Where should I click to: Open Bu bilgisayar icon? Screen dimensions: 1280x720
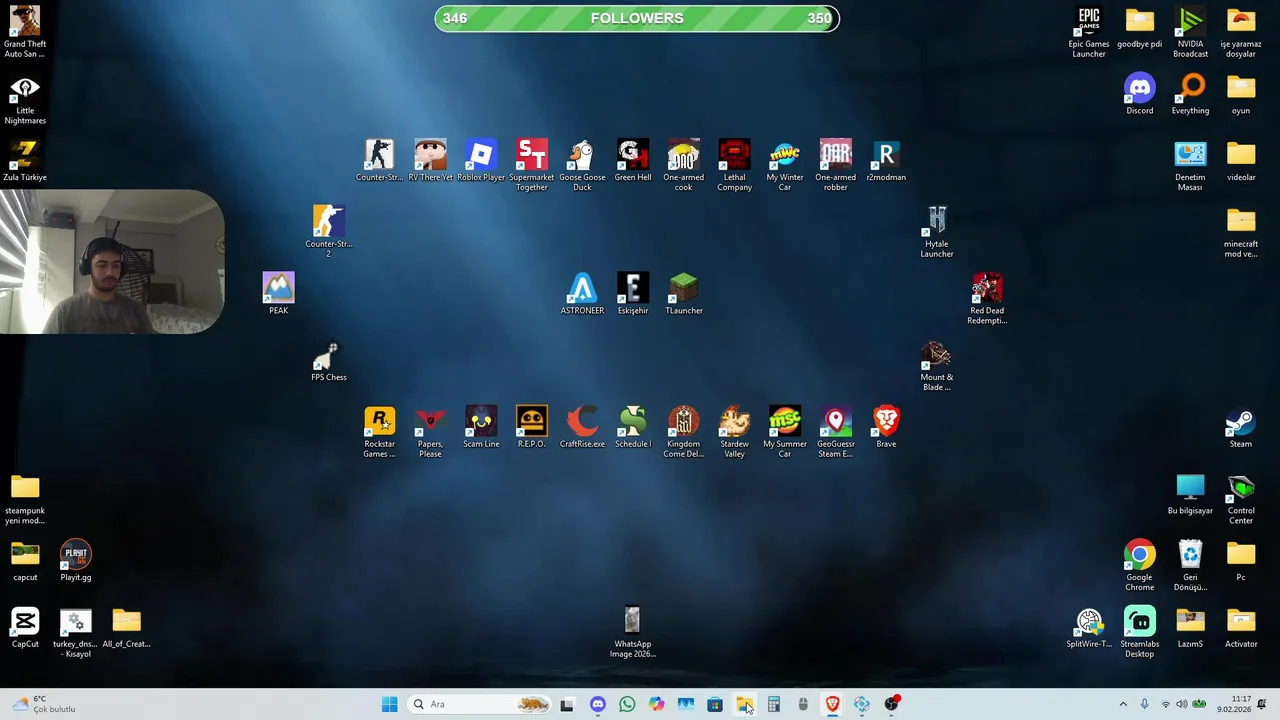(1190, 494)
